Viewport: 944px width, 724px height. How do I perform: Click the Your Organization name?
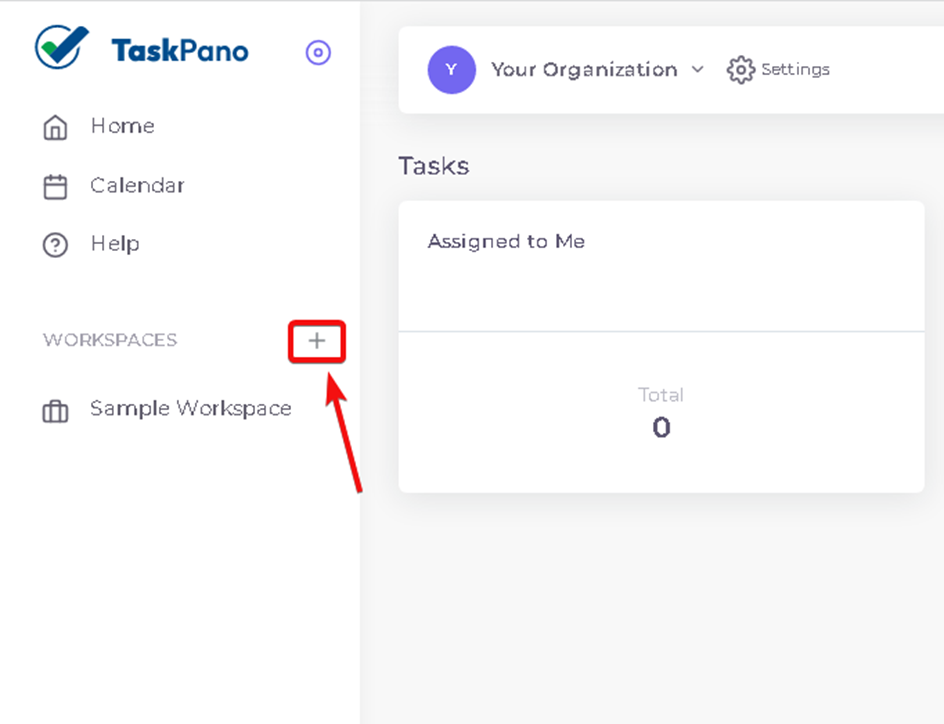coord(584,70)
